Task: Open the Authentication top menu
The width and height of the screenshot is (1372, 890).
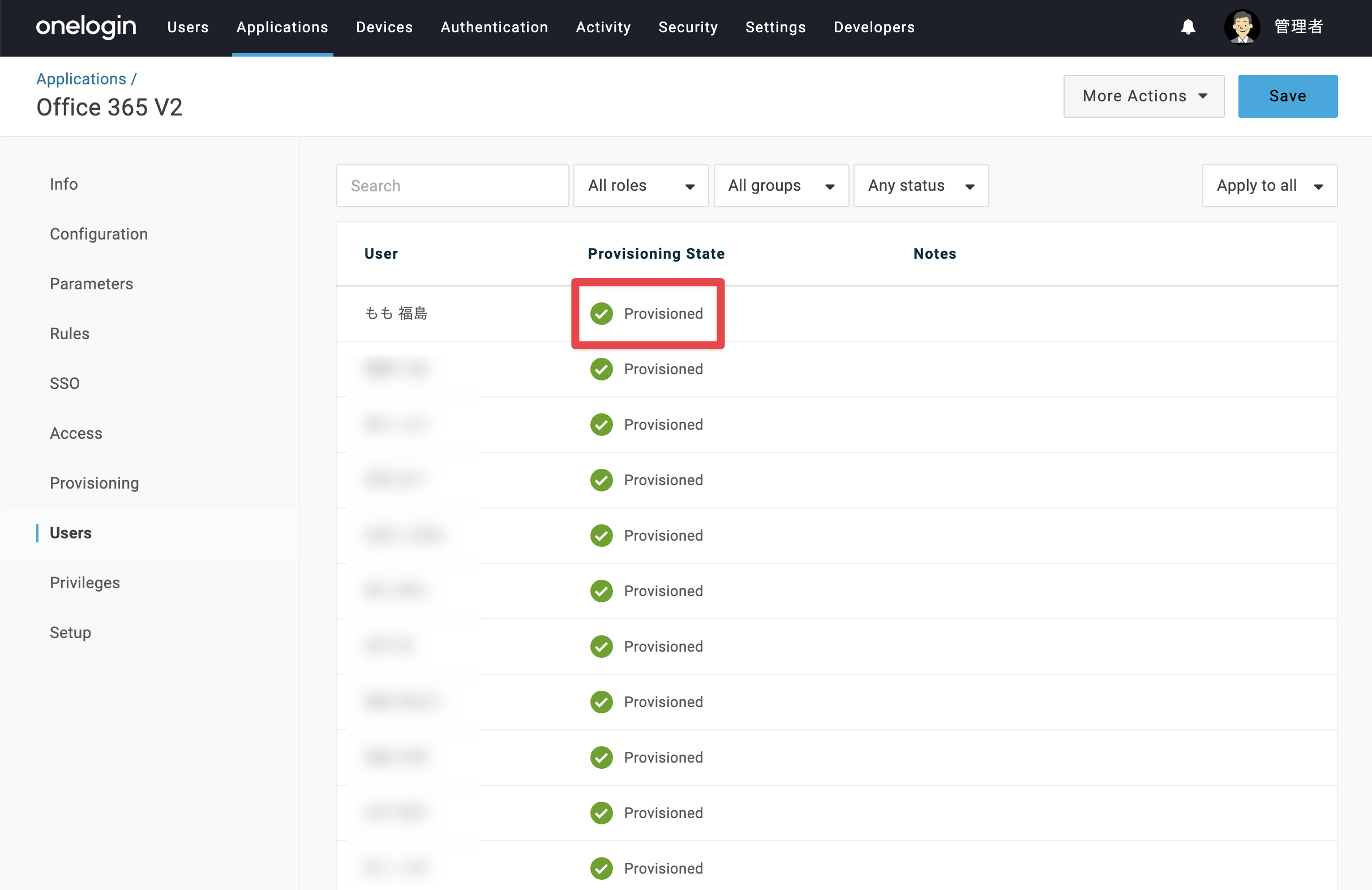Action: coord(495,27)
